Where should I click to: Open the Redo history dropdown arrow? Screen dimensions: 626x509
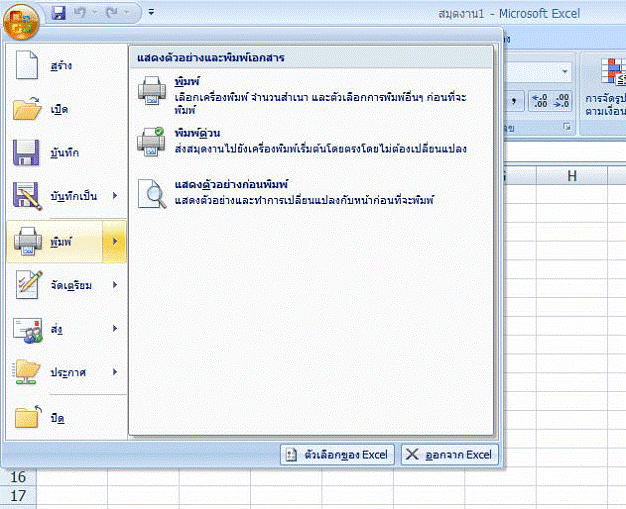click(127, 13)
